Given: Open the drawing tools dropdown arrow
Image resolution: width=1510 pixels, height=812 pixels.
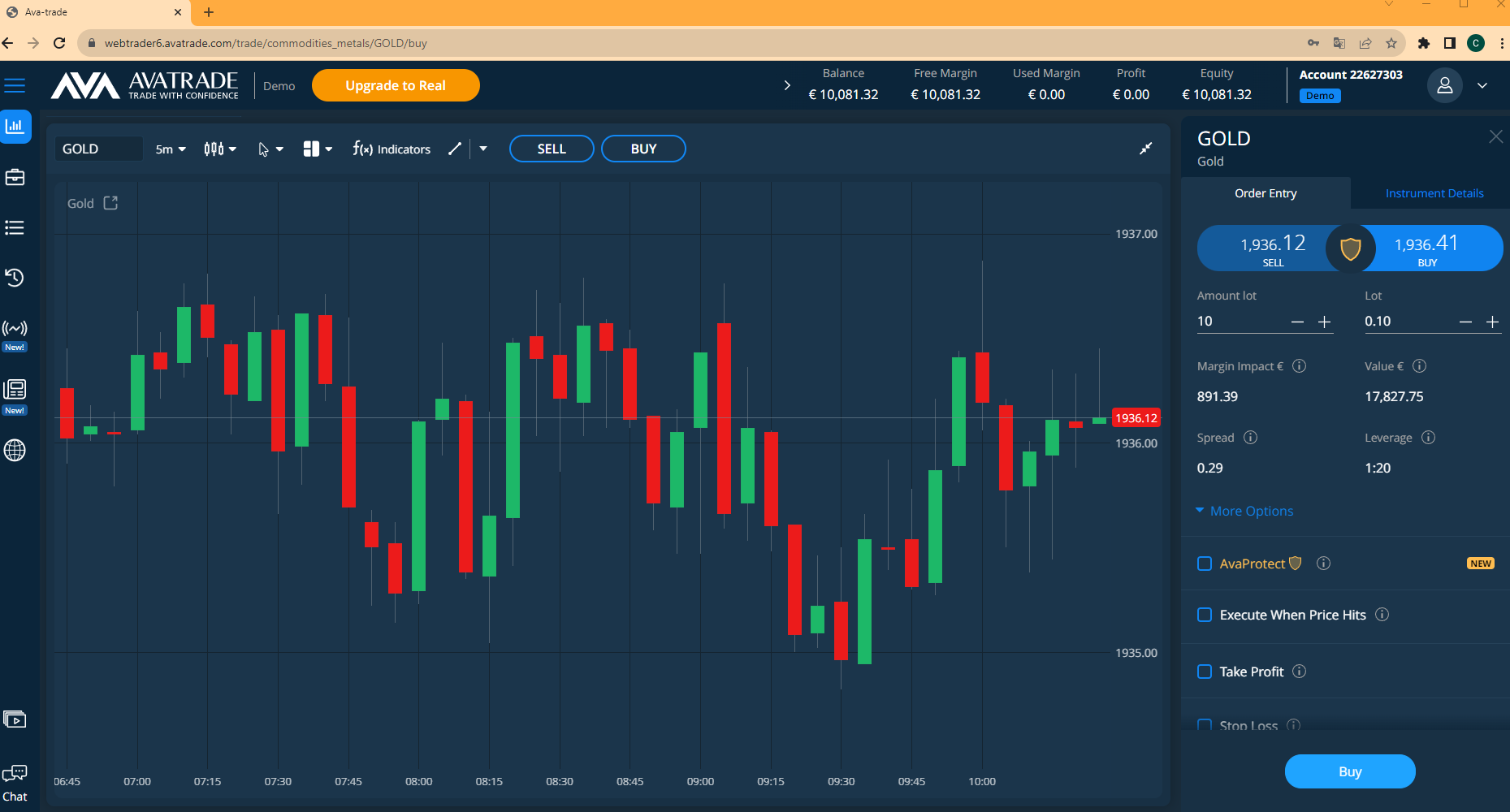Looking at the screenshot, I should tap(483, 149).
